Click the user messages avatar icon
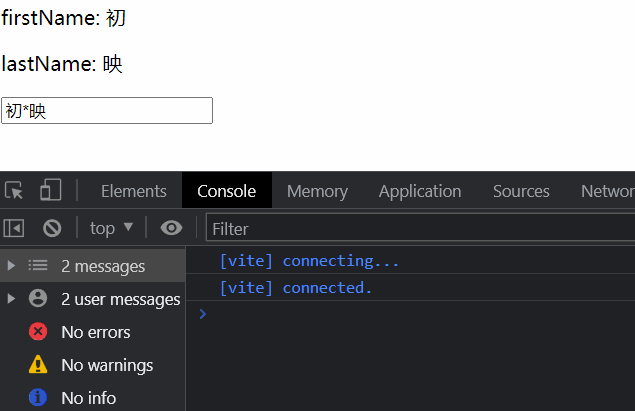 (38, 299)
